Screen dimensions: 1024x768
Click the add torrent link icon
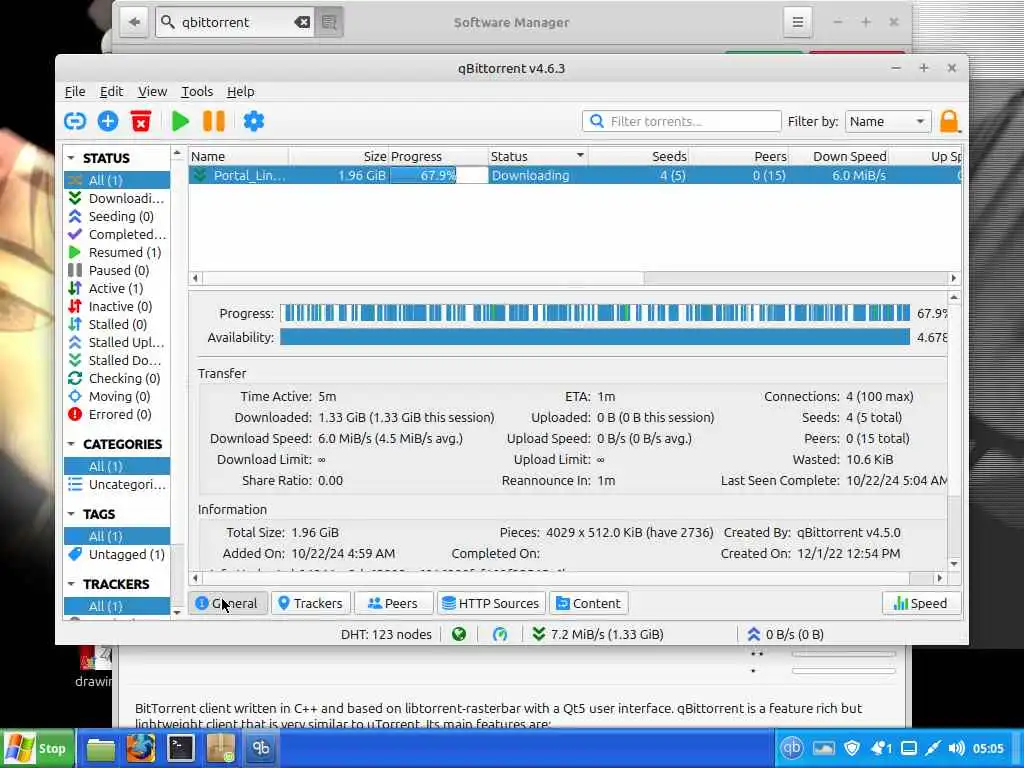click(75, 121)
